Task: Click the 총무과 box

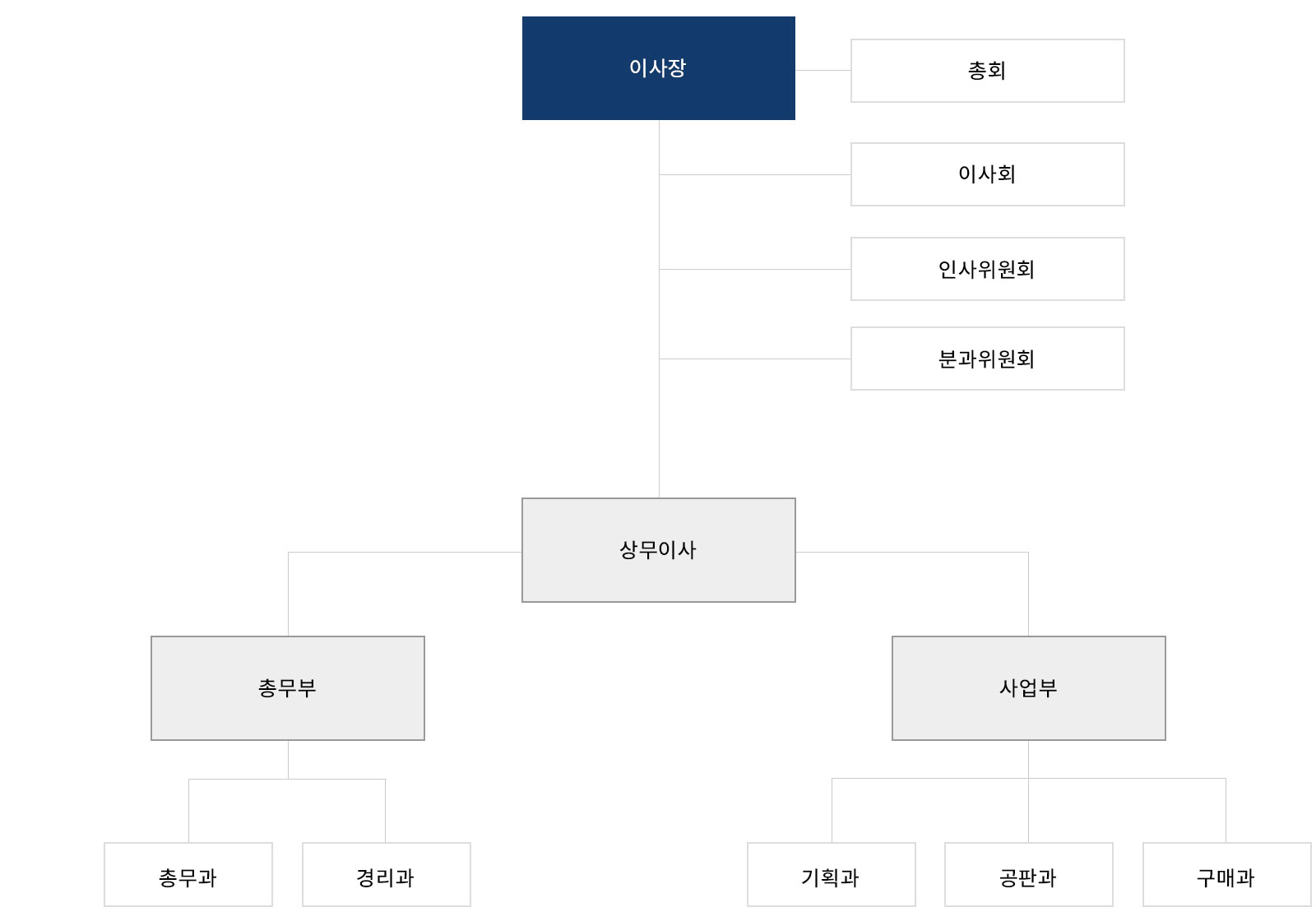Action: (x=188, y=875)
